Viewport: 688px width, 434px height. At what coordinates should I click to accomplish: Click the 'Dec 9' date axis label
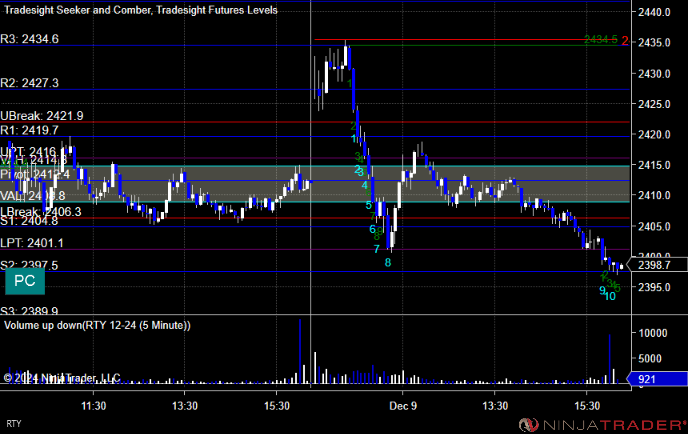click(x=403, y=406)
